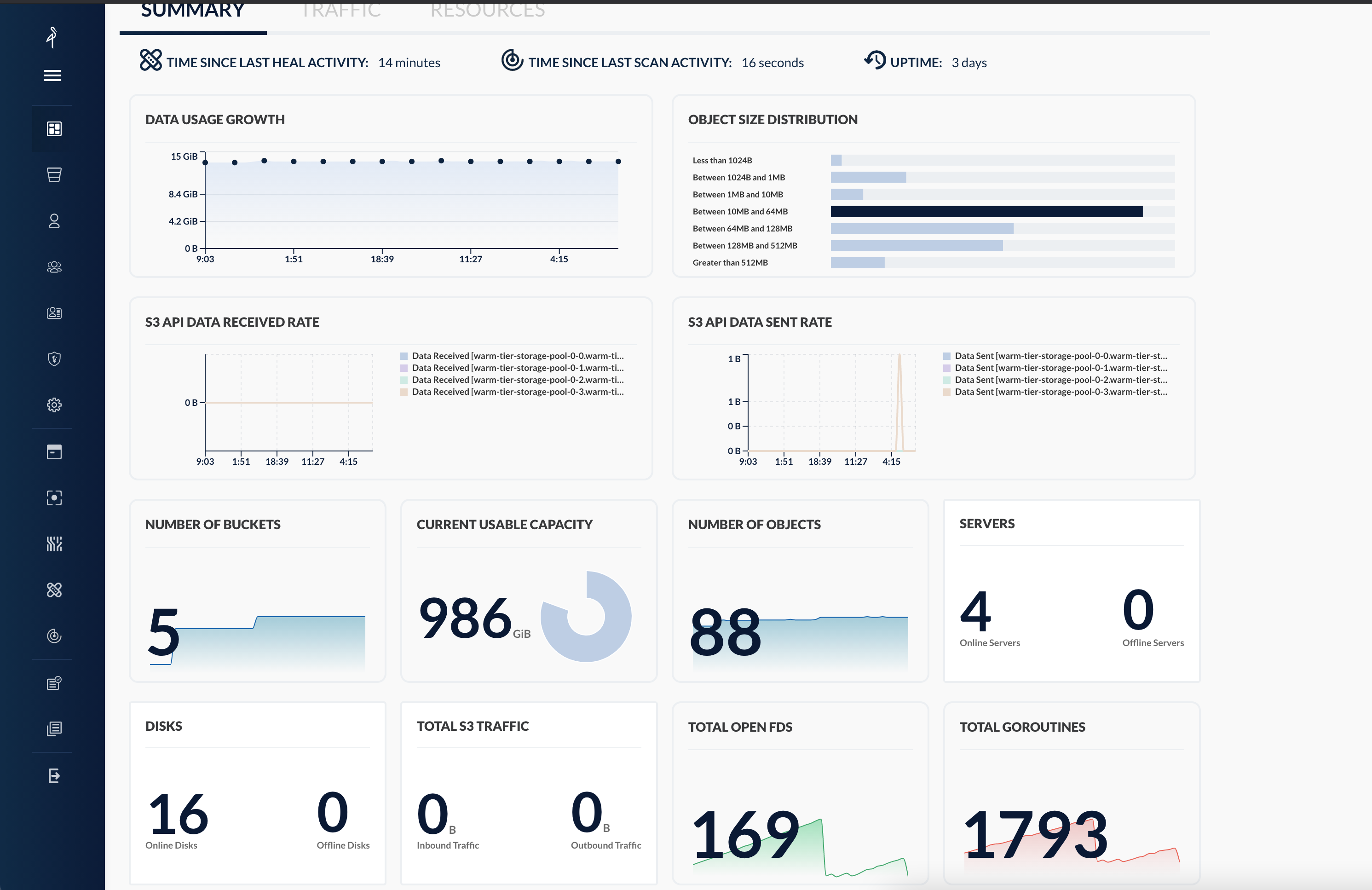This screenshot has height=890, width=1372.
Task: Switch to the RESOURCES tab
Action: click(x=487, y=11)
